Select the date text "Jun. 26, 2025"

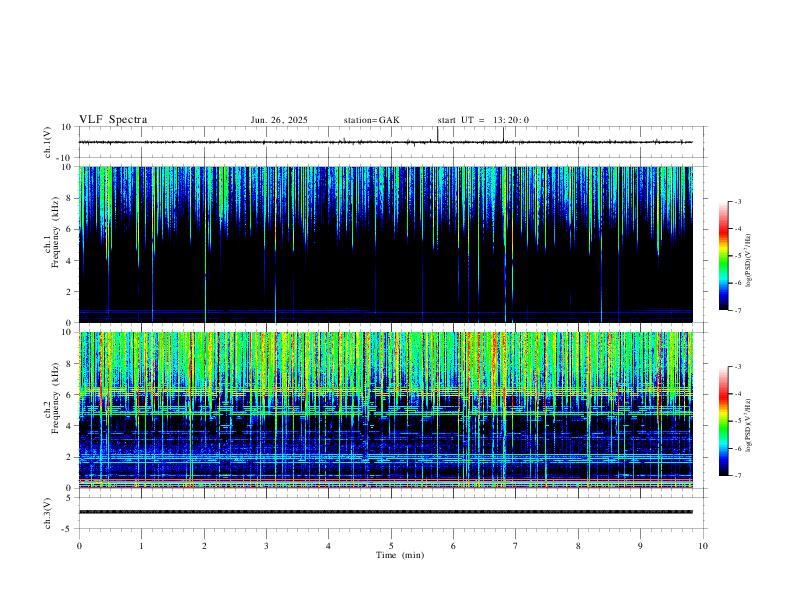pyautogui.click(x=279, y=120)
